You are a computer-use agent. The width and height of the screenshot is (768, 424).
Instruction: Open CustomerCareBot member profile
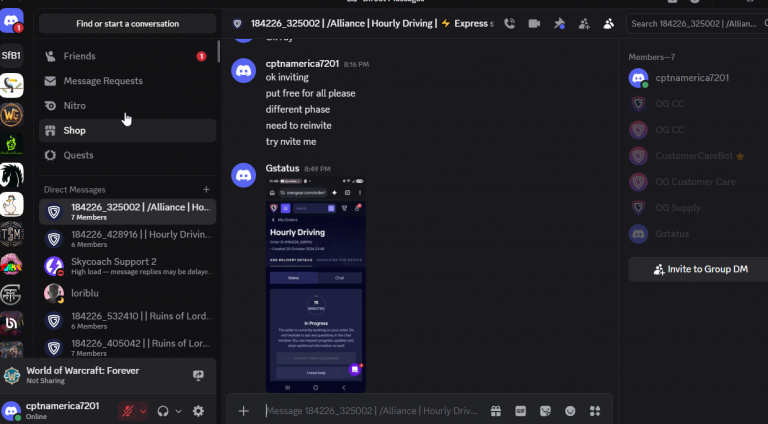[696, 156]
